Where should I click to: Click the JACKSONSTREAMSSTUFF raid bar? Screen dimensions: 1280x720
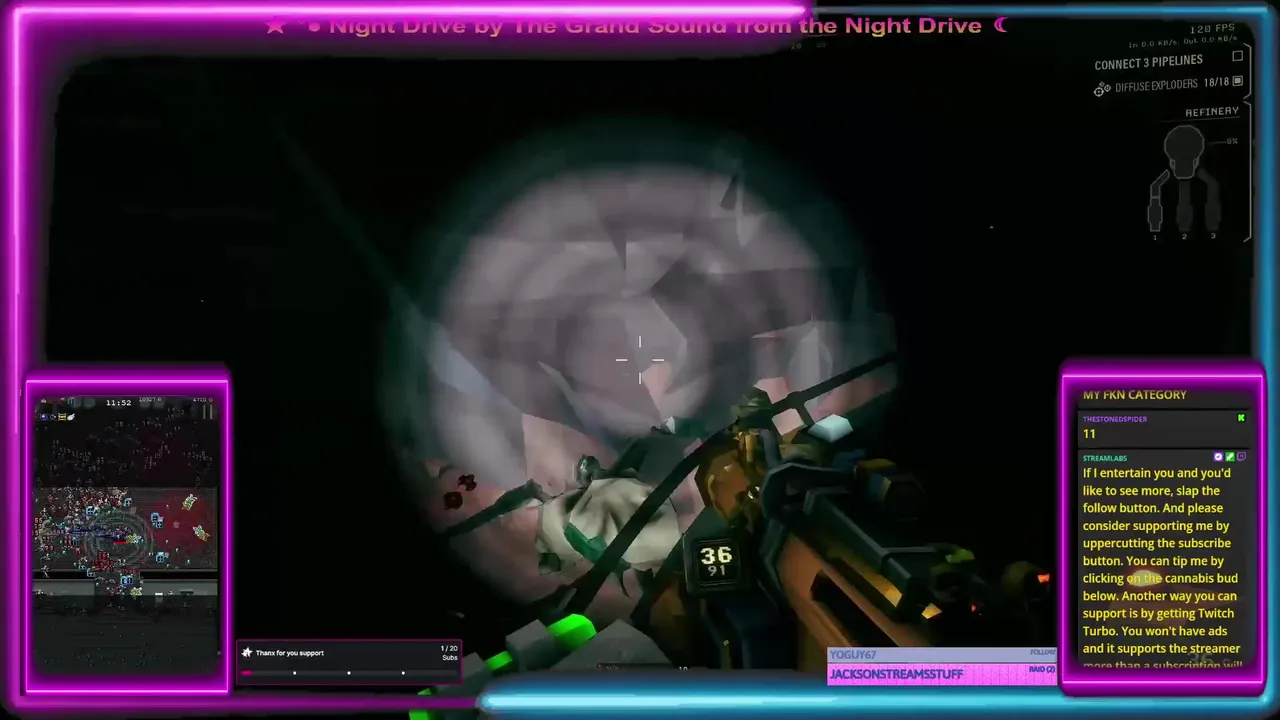pyautogui.click(x=942, y=674)
